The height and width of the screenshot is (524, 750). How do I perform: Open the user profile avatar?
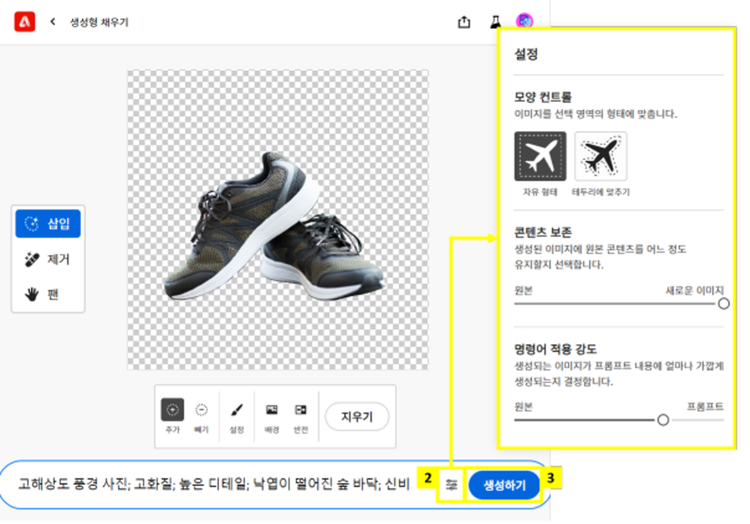(524, 21)
